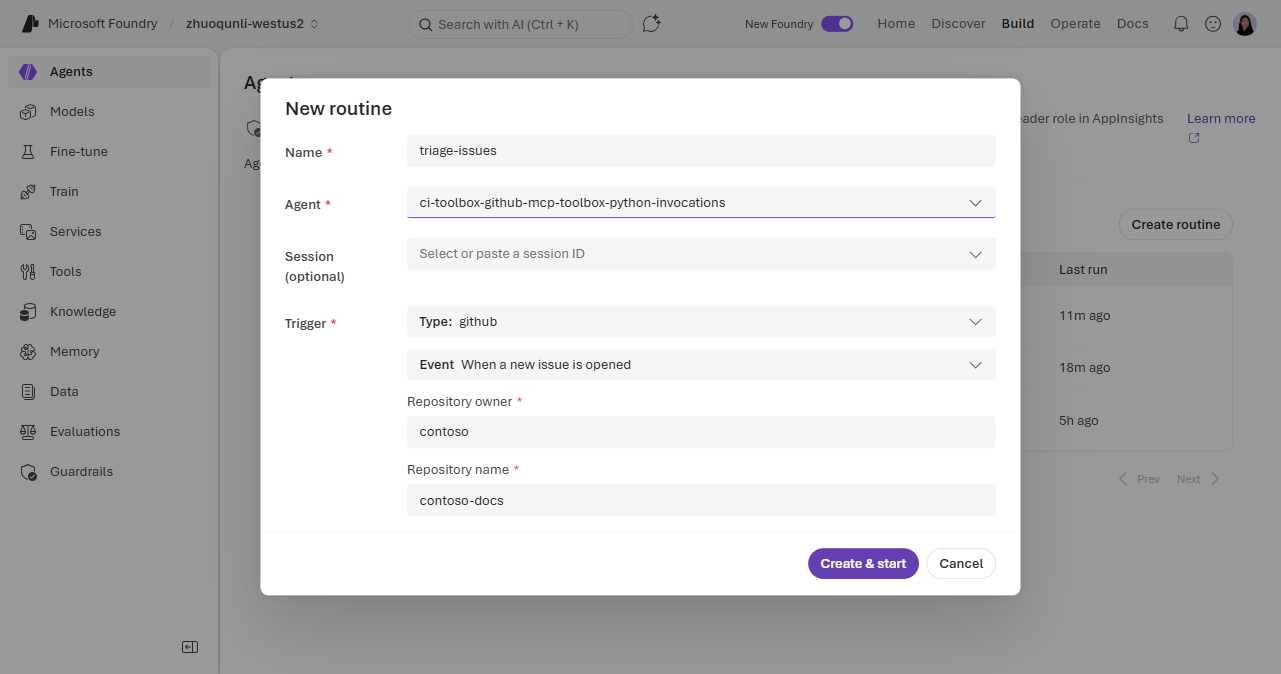
Task: Go to the Operate tab
Action: 1075,24
